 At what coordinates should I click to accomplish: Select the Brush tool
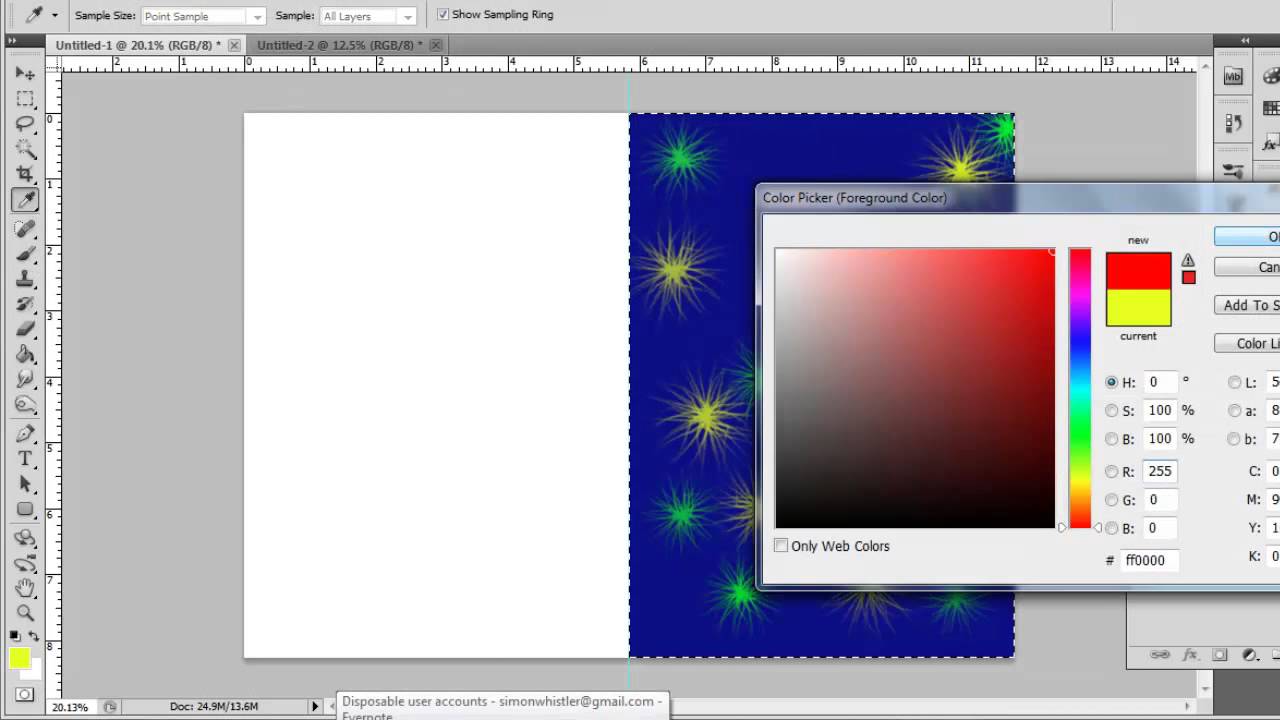pyautogui.click(x=25, y=254)
